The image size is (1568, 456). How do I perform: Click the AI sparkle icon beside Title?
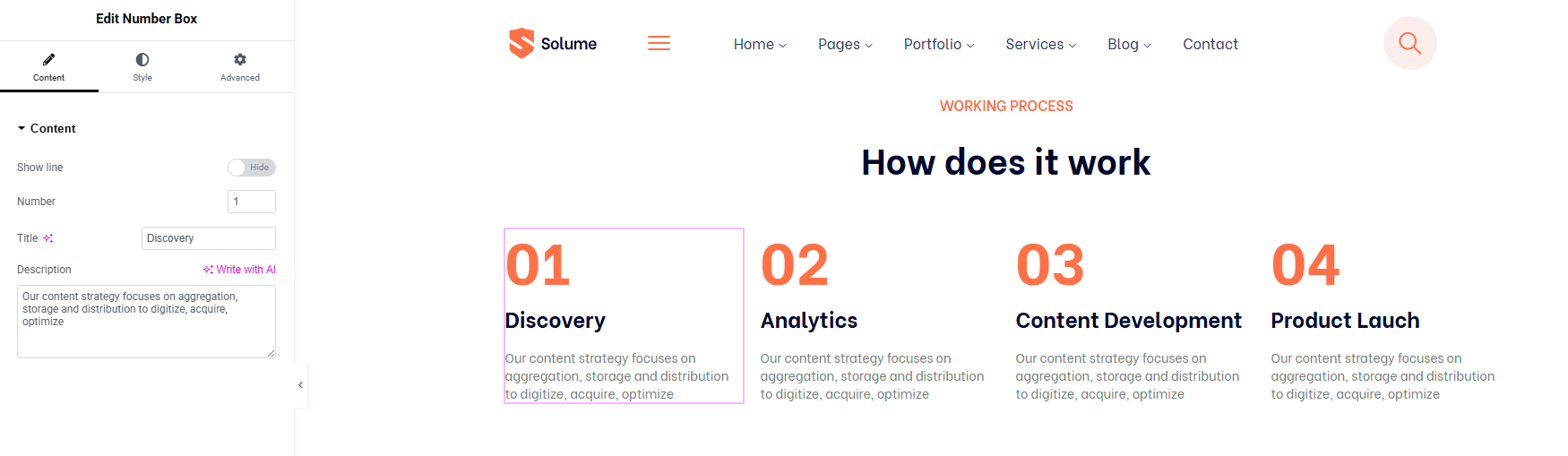pos(48,238)
